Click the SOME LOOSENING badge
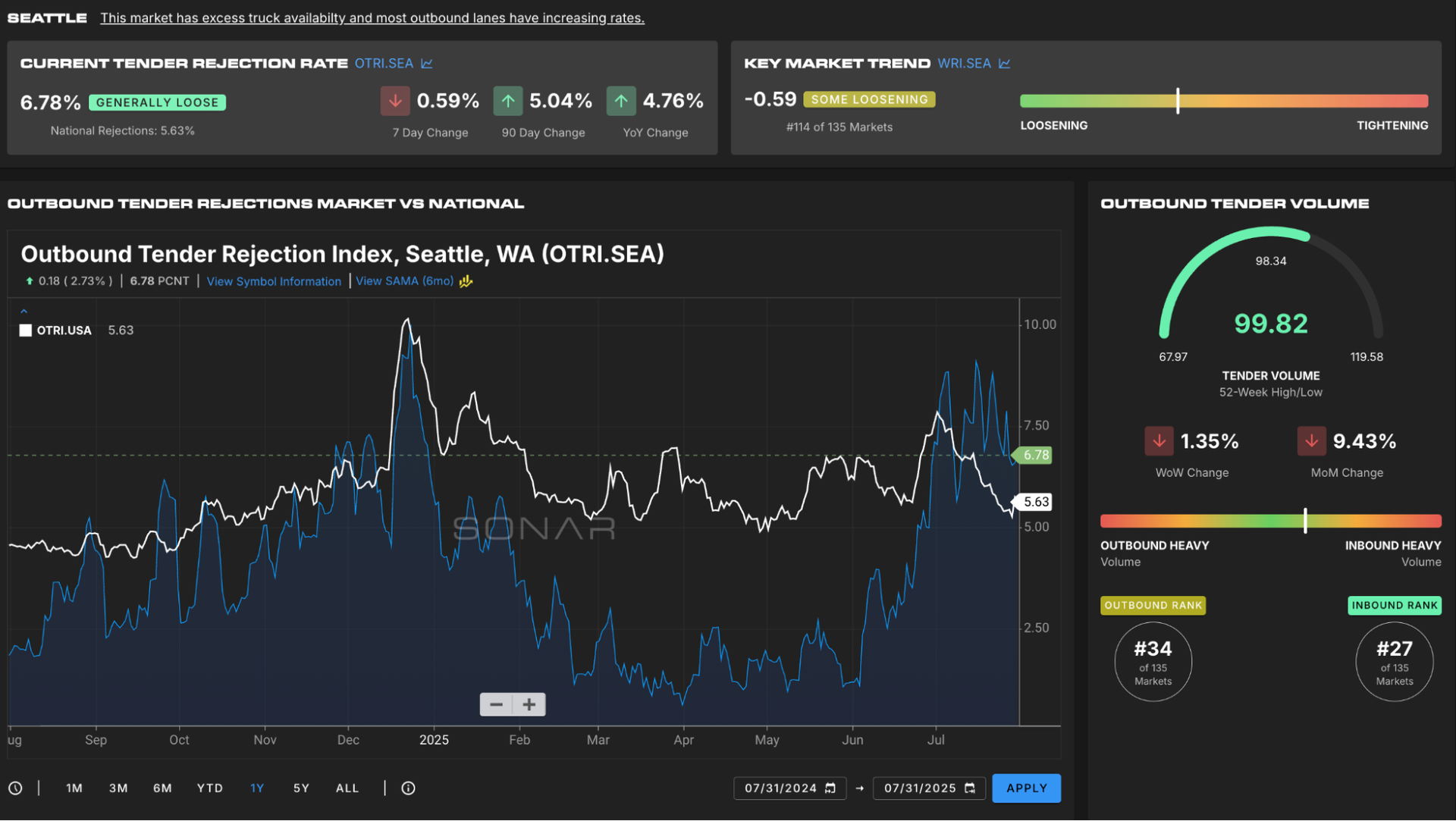Image resolution: width=1456 pixels, height=821 pixels. 869,99
